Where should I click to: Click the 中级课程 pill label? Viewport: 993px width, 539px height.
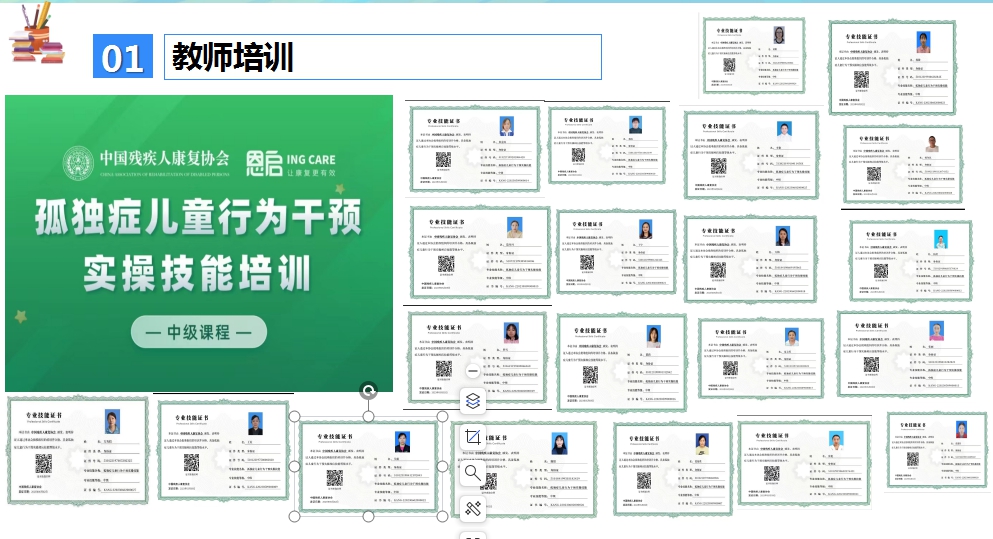199,332
